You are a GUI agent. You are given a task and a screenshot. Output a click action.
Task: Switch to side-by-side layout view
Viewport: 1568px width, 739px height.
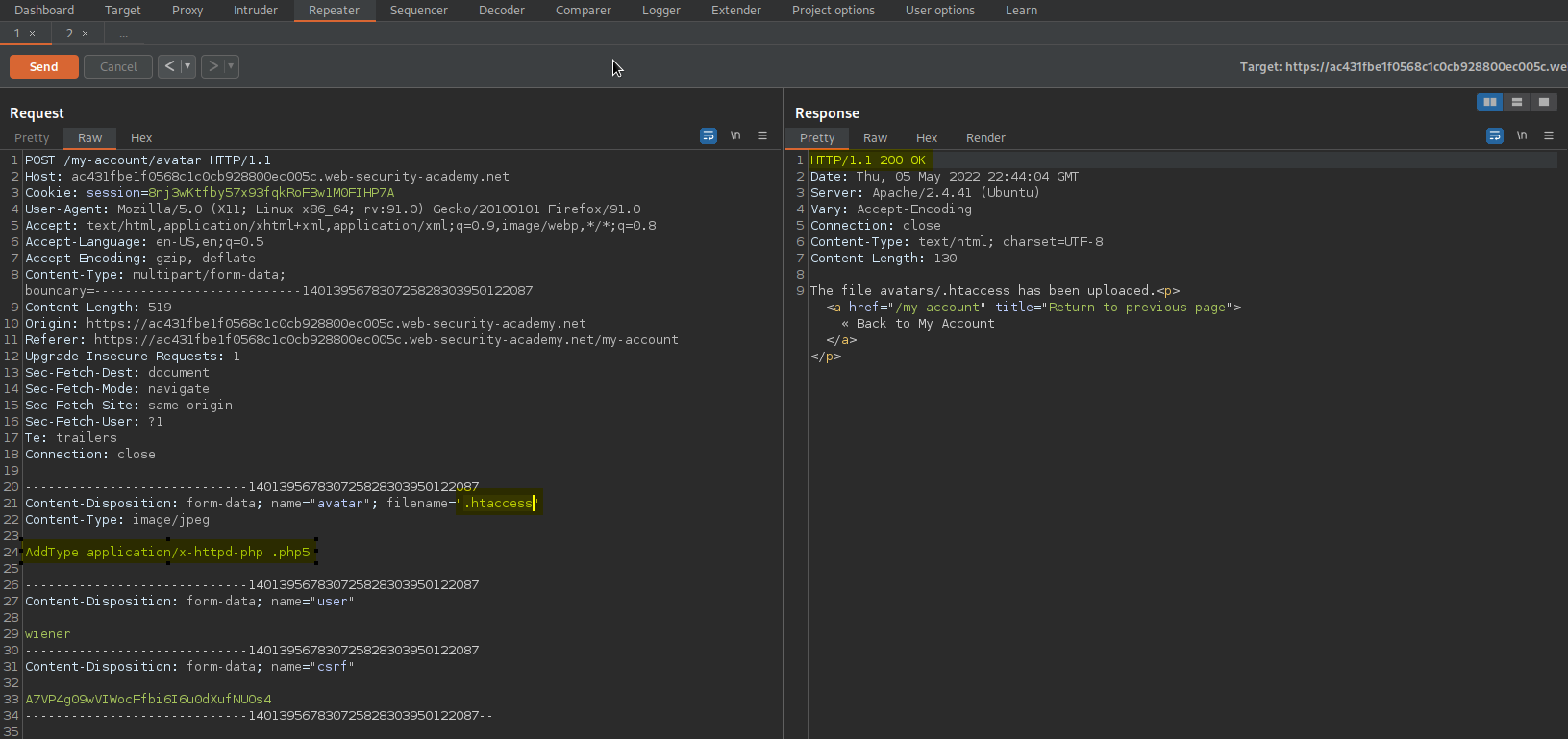pos(1490,102)
